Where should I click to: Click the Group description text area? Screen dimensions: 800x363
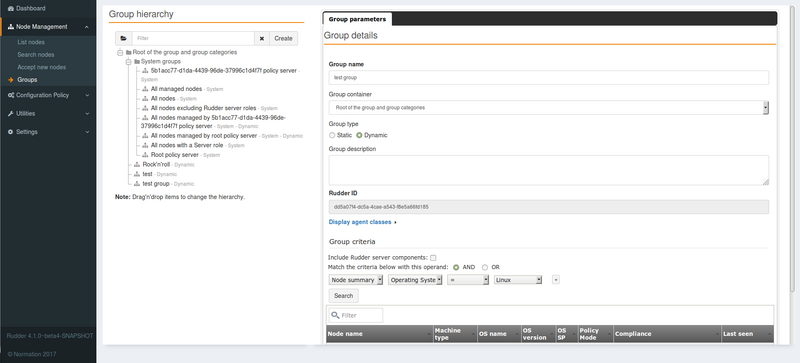[x=548, y=170]
